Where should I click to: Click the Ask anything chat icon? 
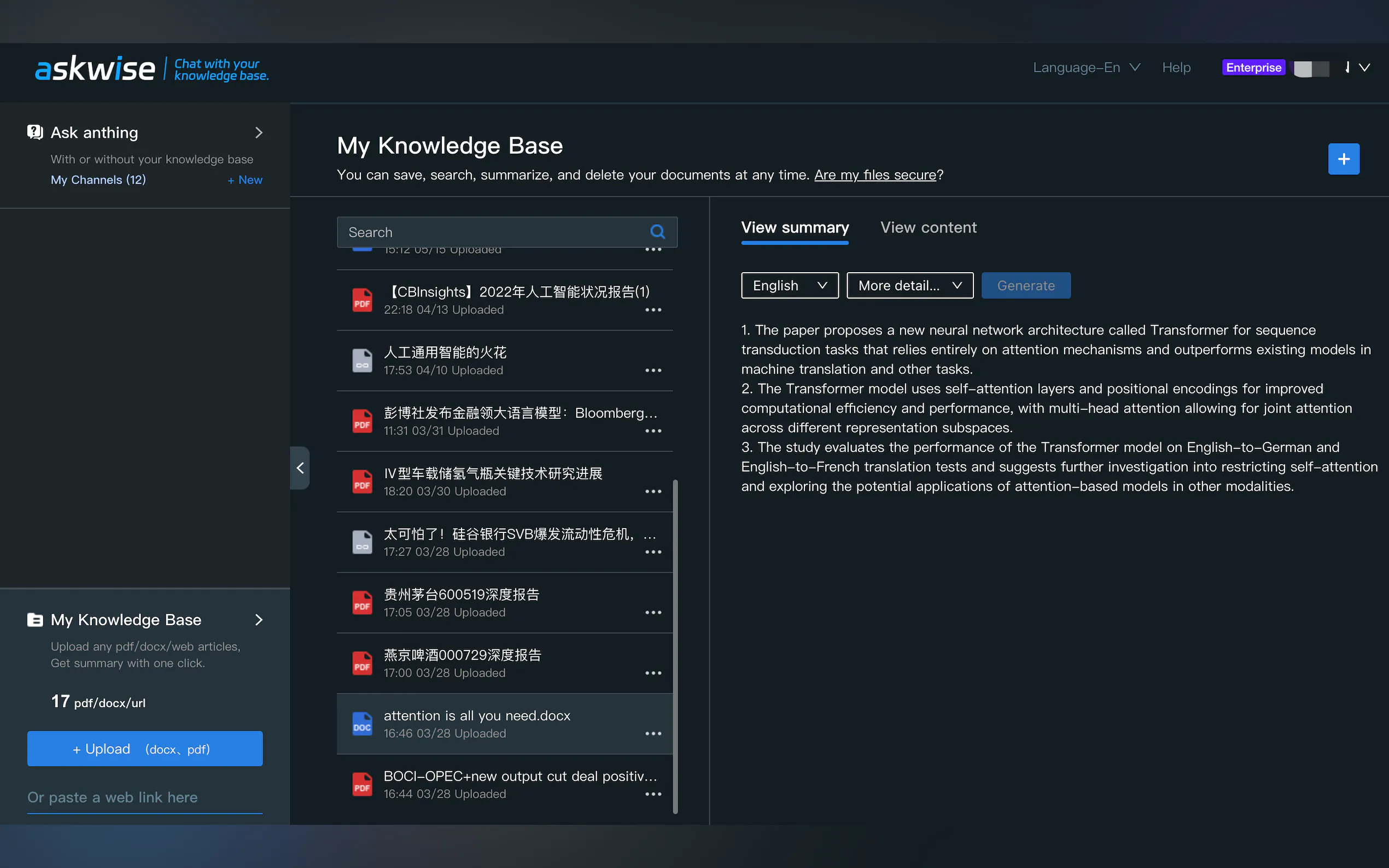point(35,133)
